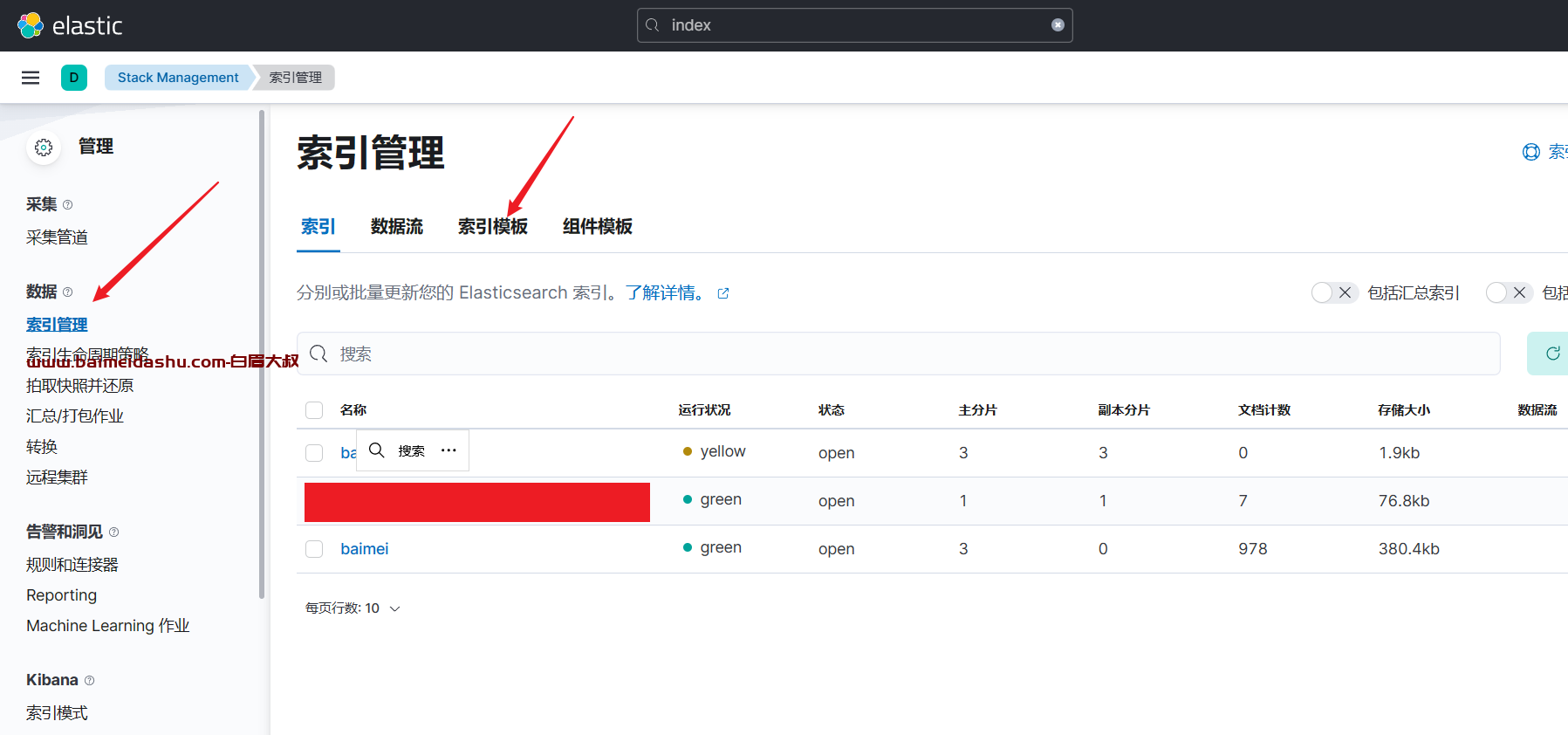The image size is (1568, 735).
Task: Open 拍取快照并还原 in sidebar
Action: point(79,386)
